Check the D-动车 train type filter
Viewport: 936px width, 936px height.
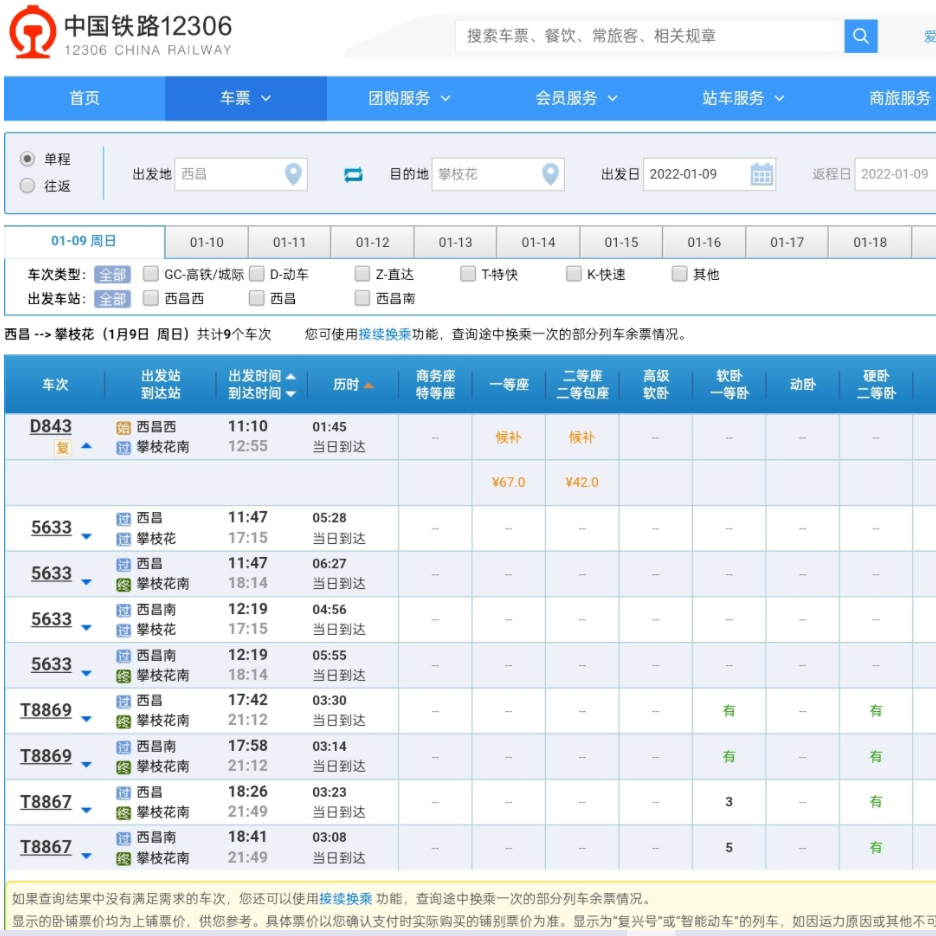[x=255, y=272]
